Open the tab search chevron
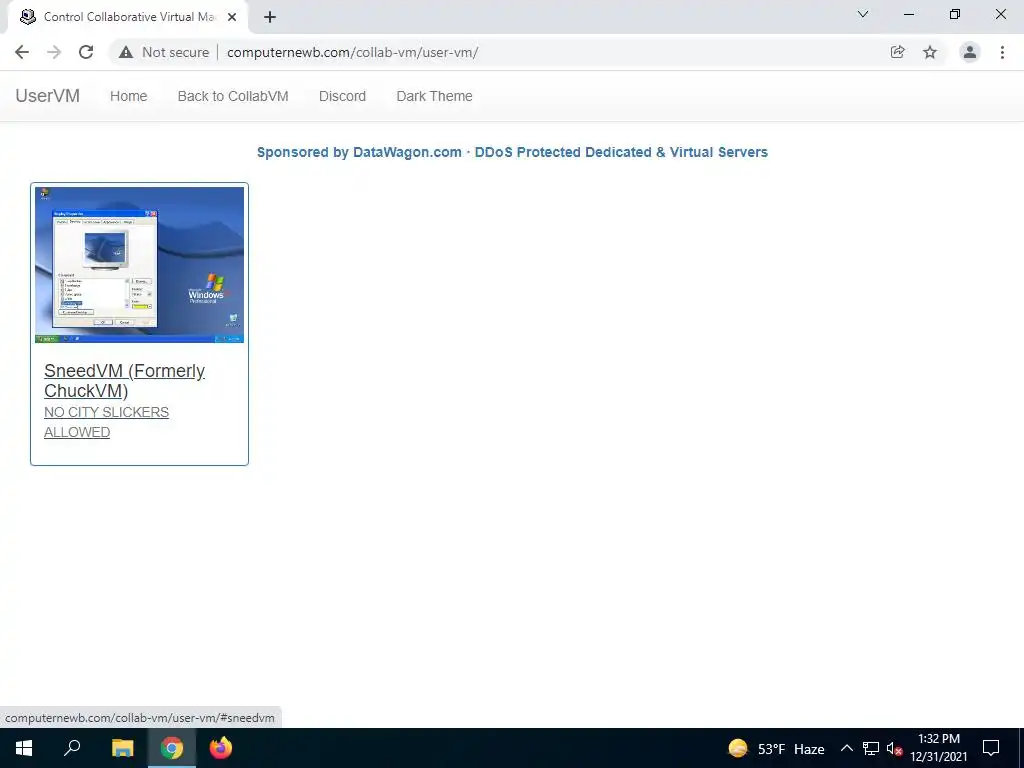1024x768 pixels. click(863, 14)
